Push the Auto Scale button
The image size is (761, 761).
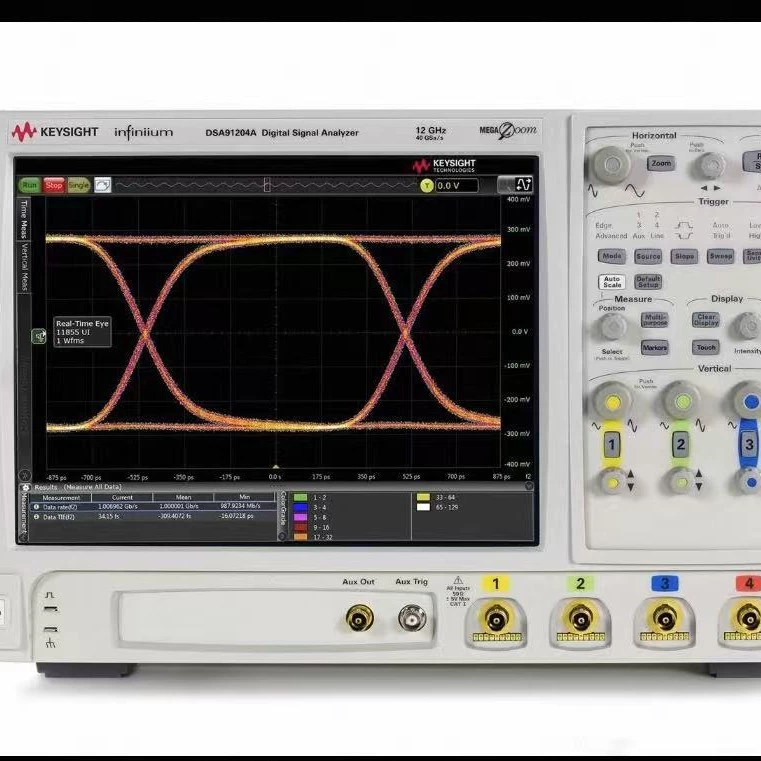(x=612, y=281)
